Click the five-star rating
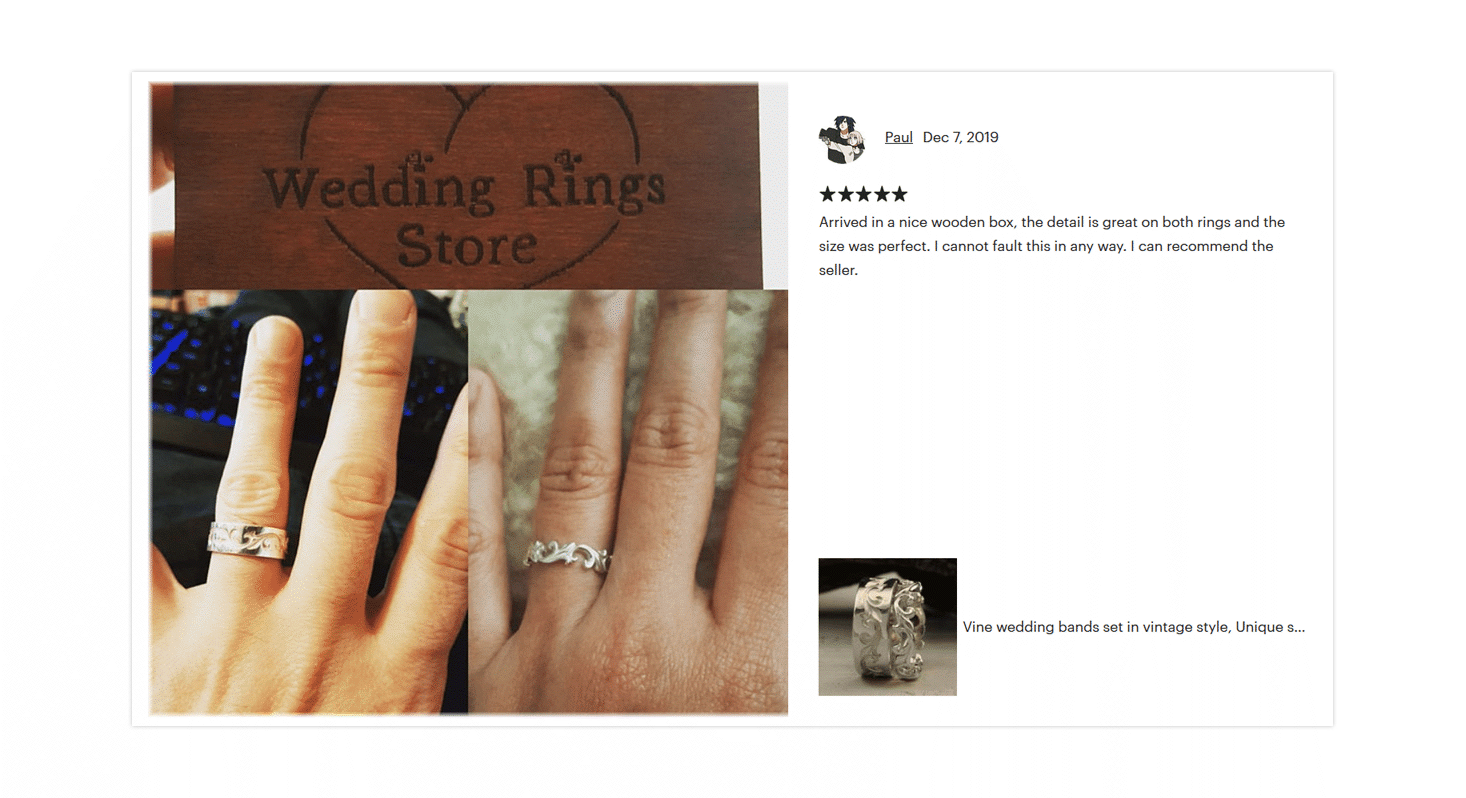The height and width of the screenshot is (798, 1466). tap(863, 194)
